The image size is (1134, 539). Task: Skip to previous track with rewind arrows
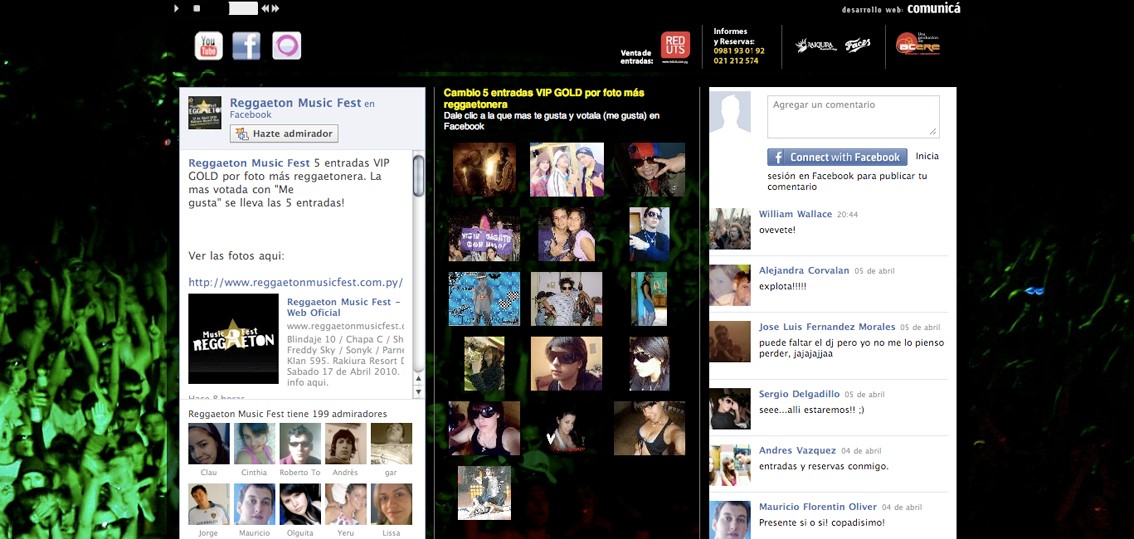(265, 9)
